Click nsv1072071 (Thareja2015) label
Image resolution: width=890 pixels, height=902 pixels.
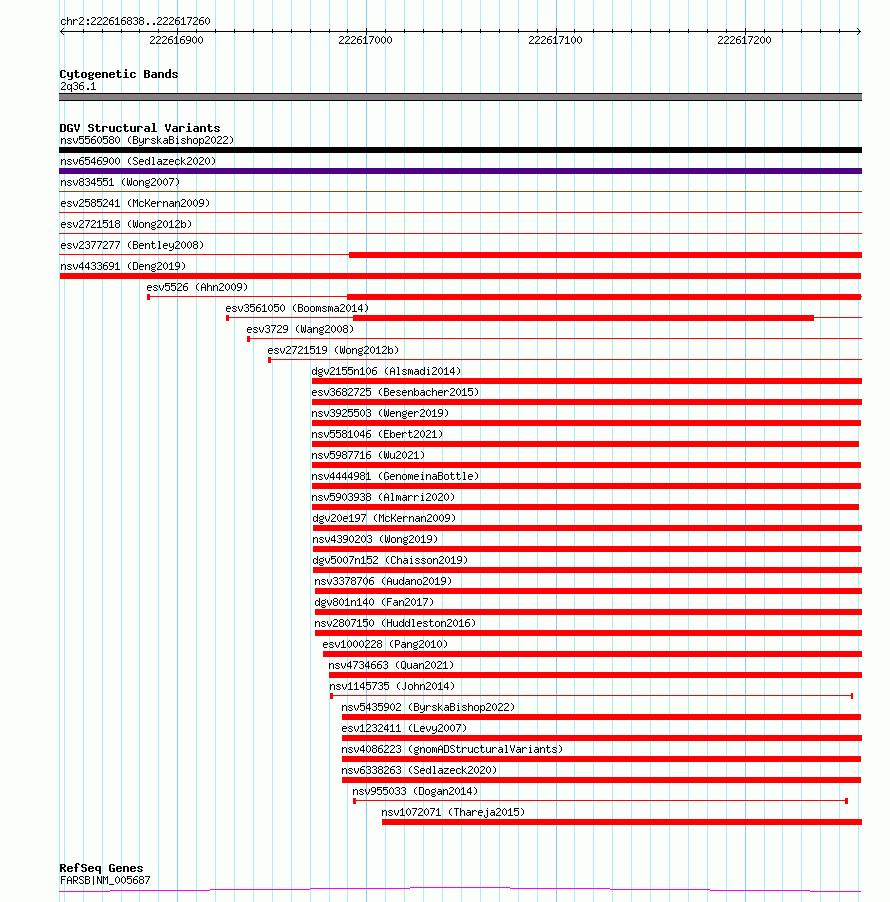click(453, 812)
